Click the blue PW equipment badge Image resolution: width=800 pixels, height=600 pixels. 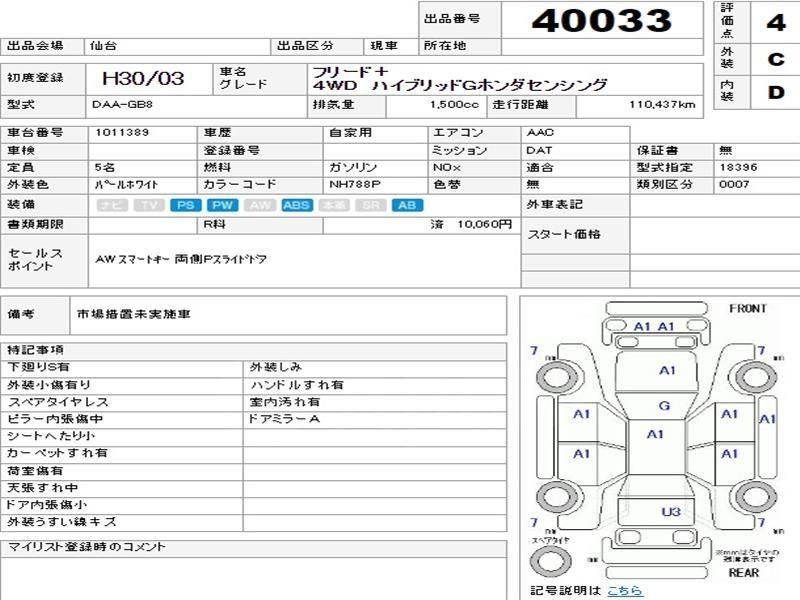click(222, 205)
